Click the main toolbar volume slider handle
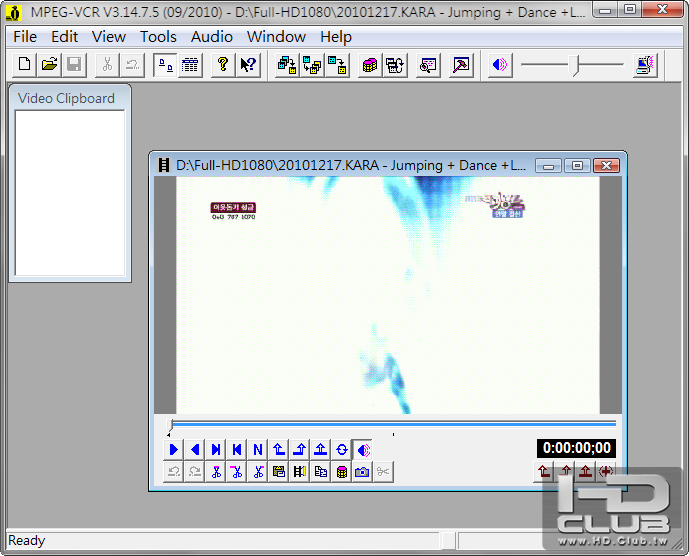 click(x=575, y=65)
